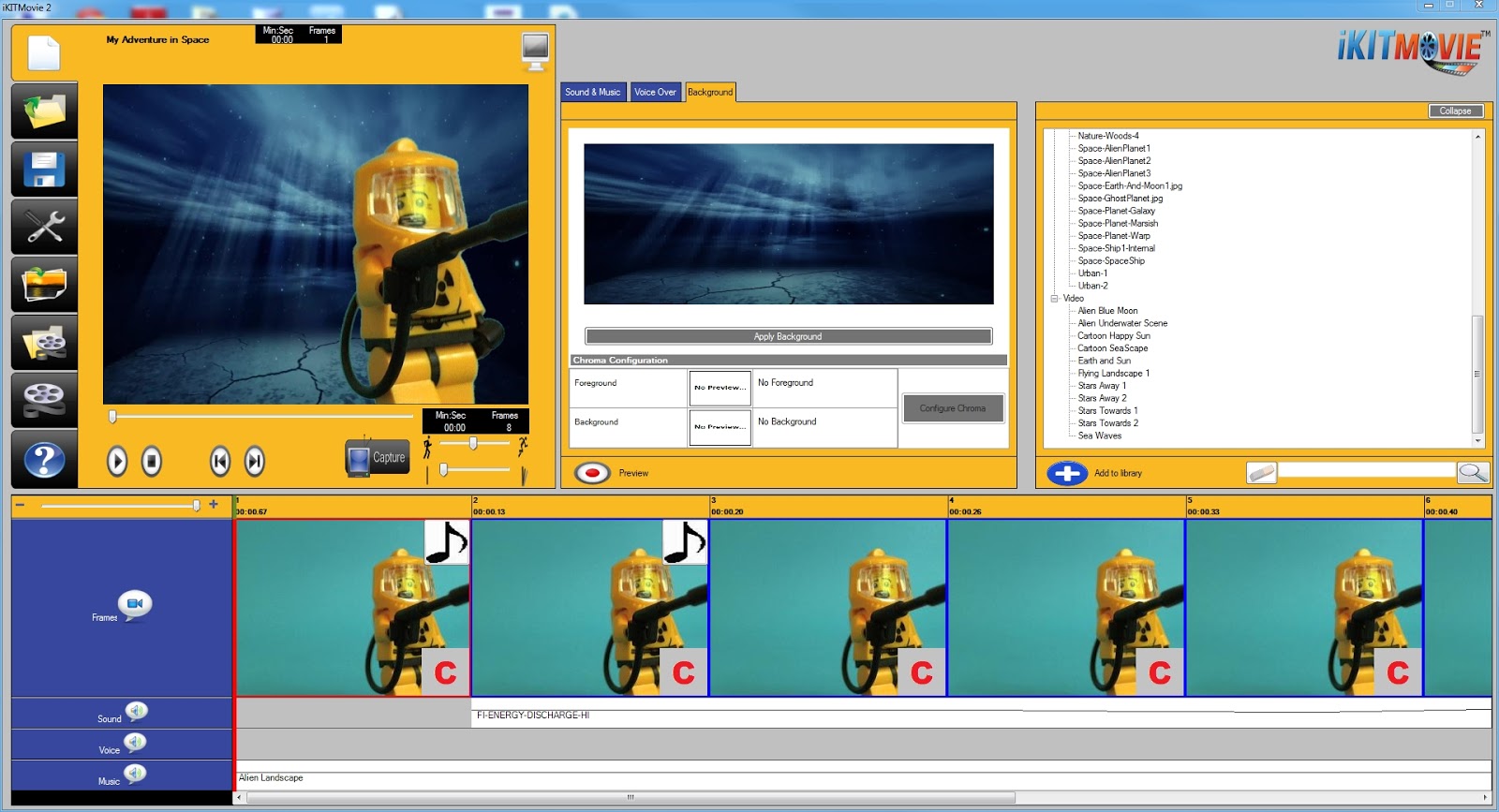Open help with the question mark icon
Screen dimensions: 1499x812
click(x=44, y=459)
